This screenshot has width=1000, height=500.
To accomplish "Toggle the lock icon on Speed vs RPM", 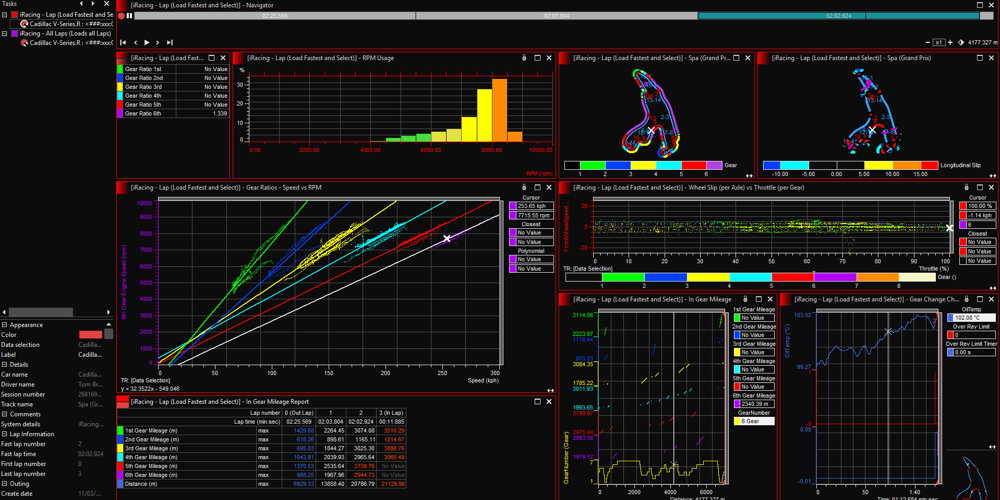I will (x=524, y=187).
